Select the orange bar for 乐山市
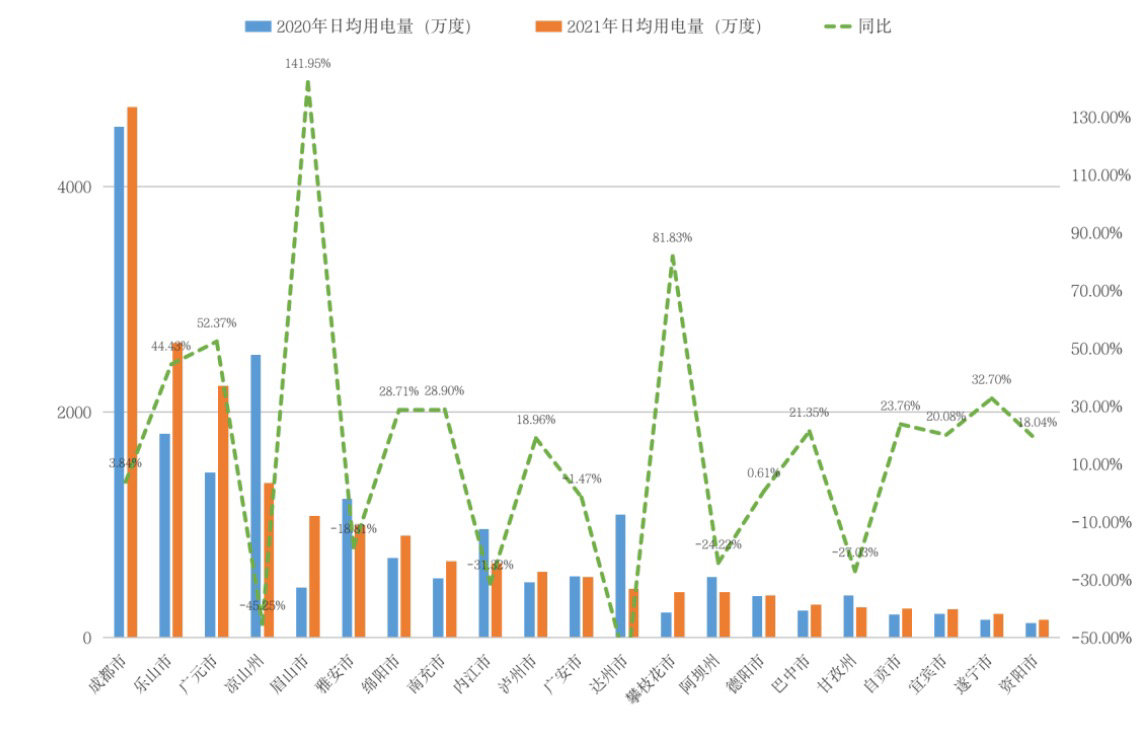 pos(177,490)
